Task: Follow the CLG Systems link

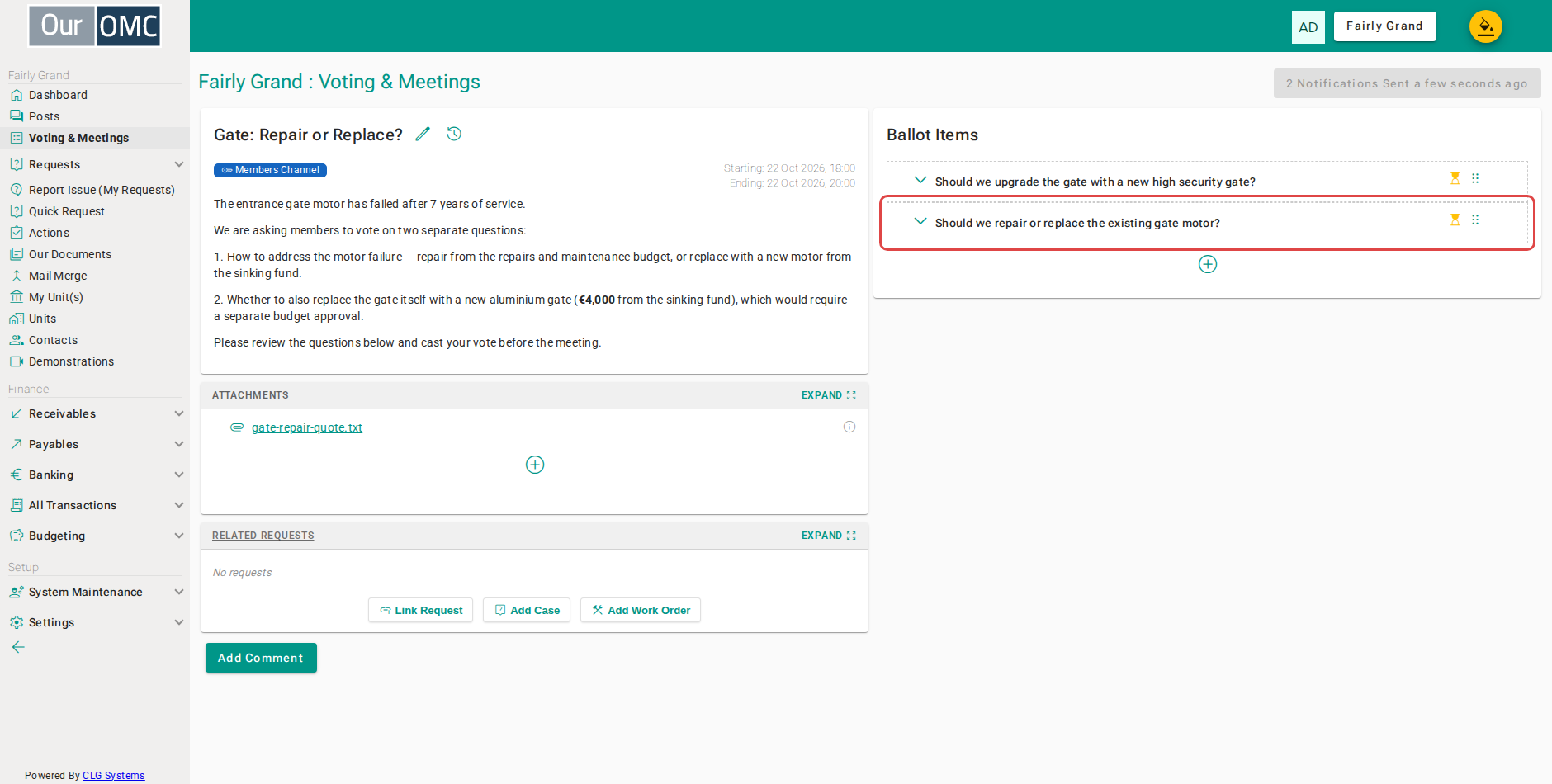Action: pos(114,775)
